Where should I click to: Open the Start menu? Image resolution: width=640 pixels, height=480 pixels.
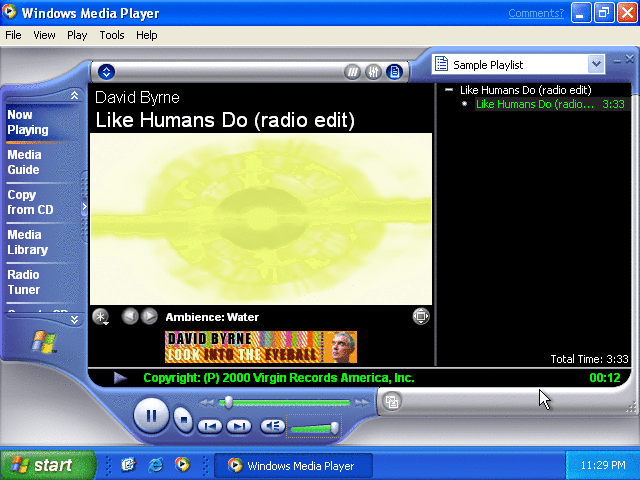(48, 465)
